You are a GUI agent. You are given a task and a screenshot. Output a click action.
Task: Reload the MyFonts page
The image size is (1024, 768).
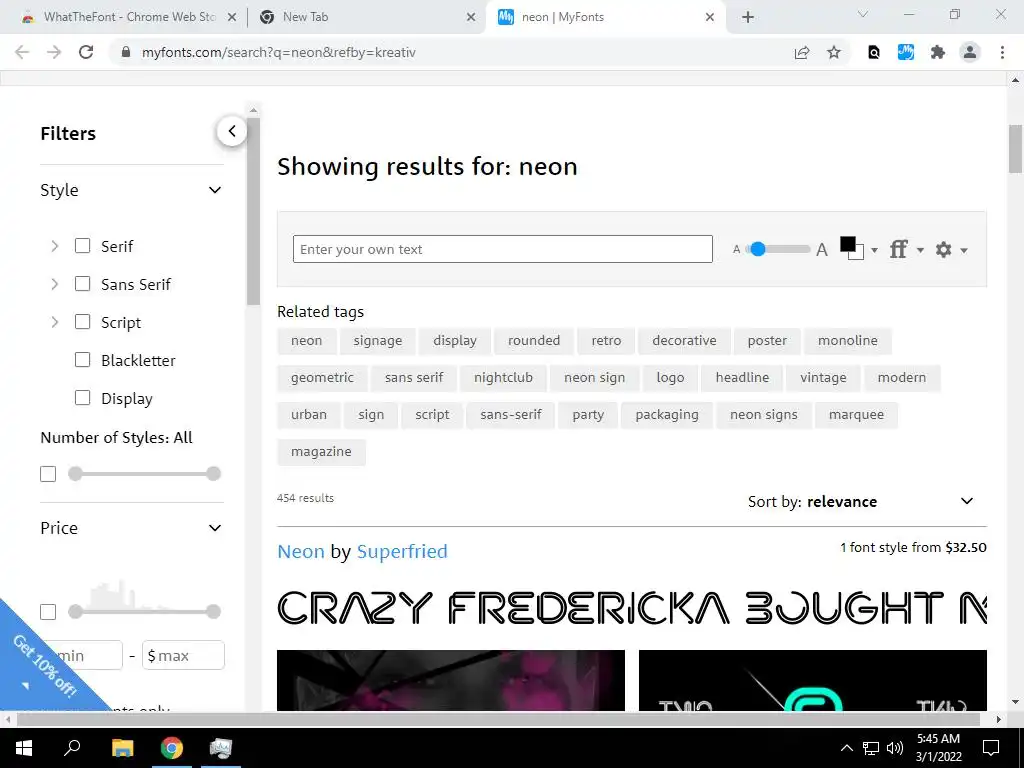[86, 52]
